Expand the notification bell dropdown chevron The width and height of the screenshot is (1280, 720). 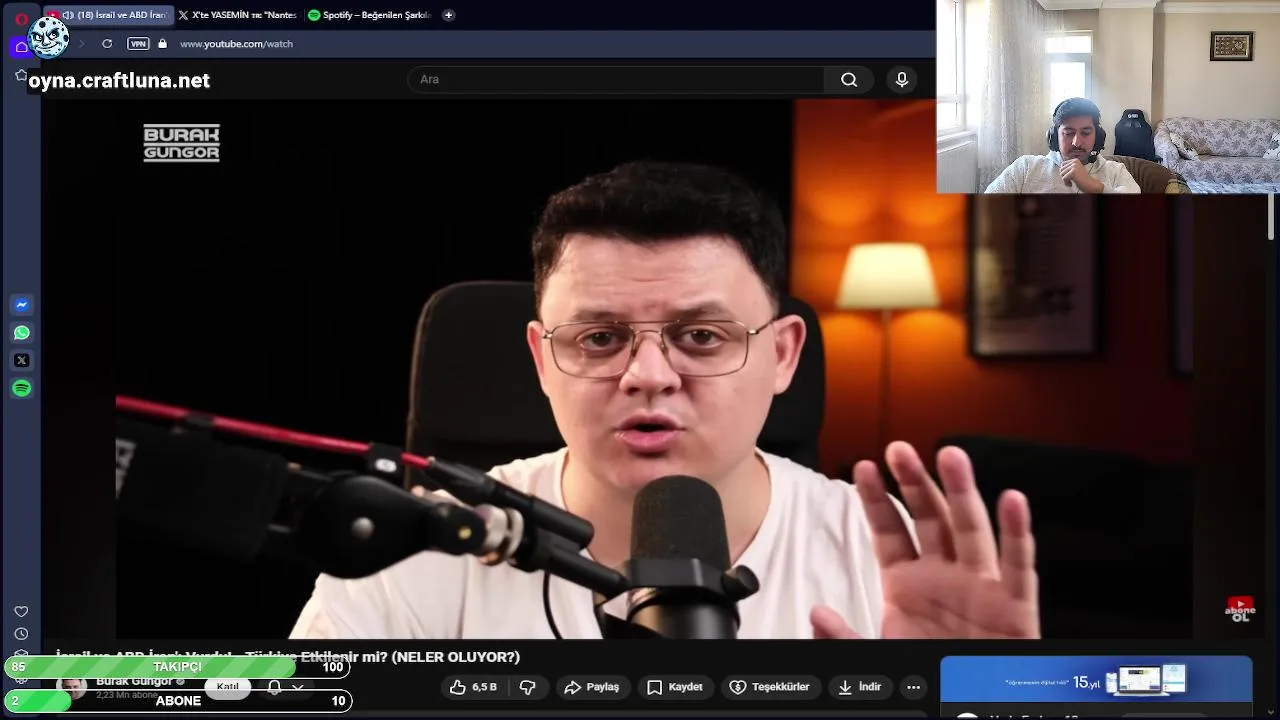click(x=297, y=687)
